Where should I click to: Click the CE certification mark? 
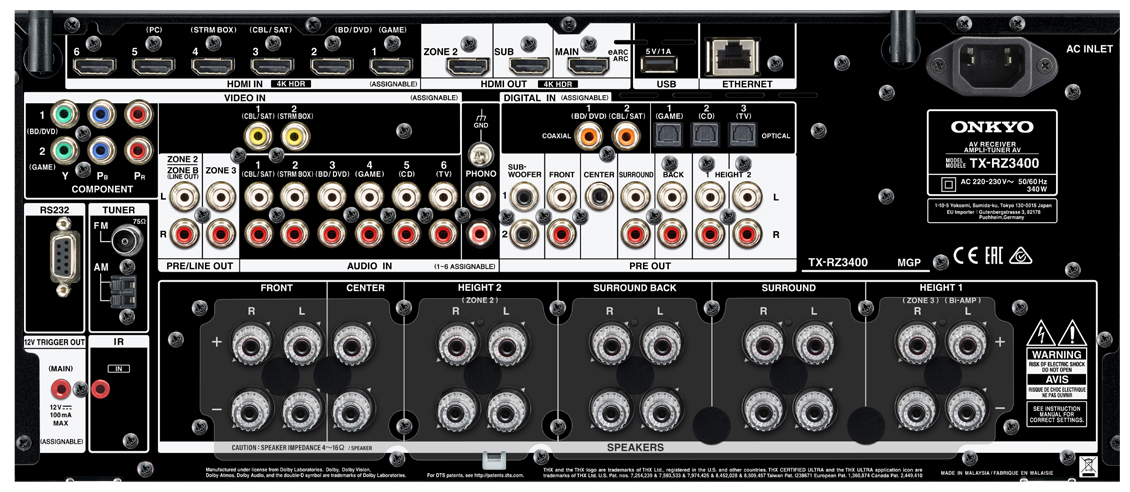[965, 256]
